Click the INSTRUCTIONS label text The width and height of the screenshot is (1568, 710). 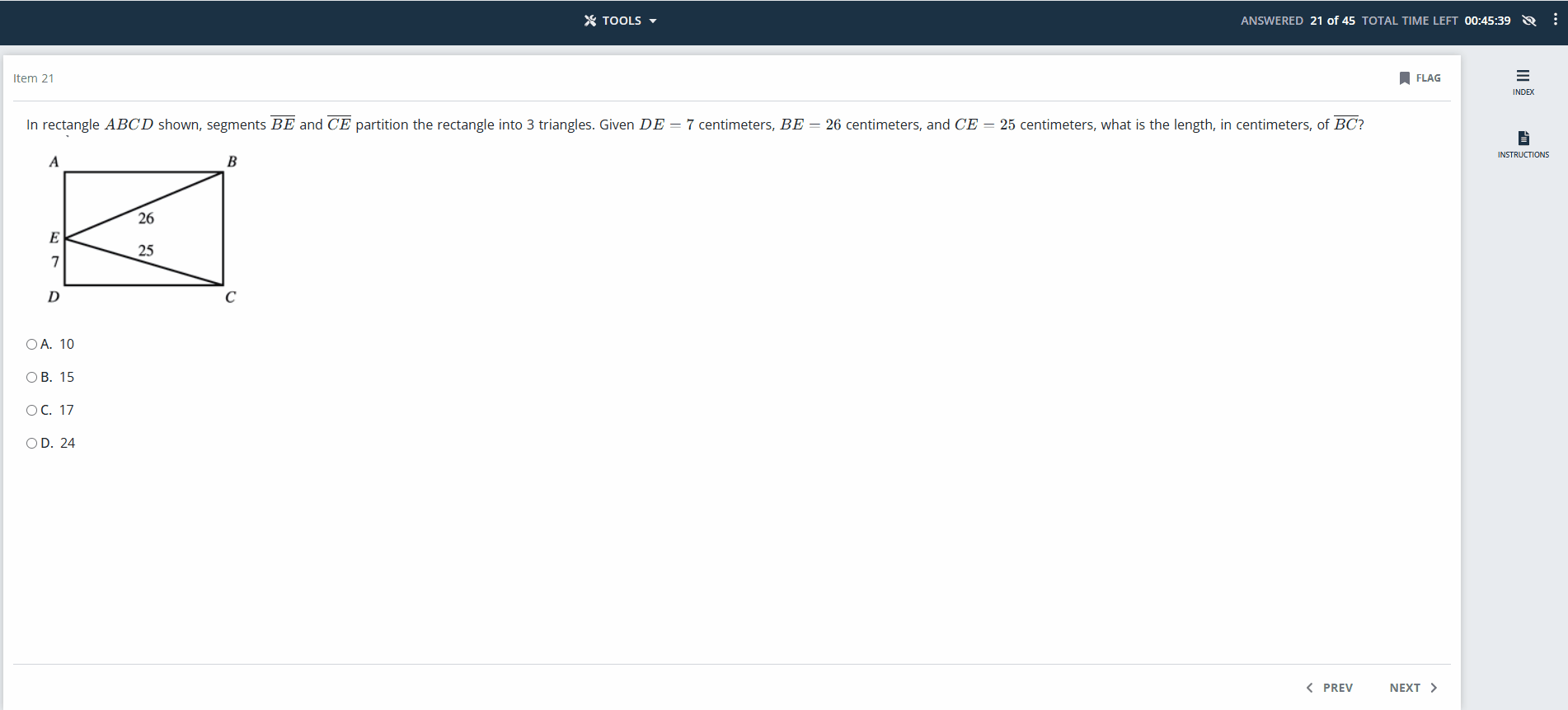(1523, 155)
